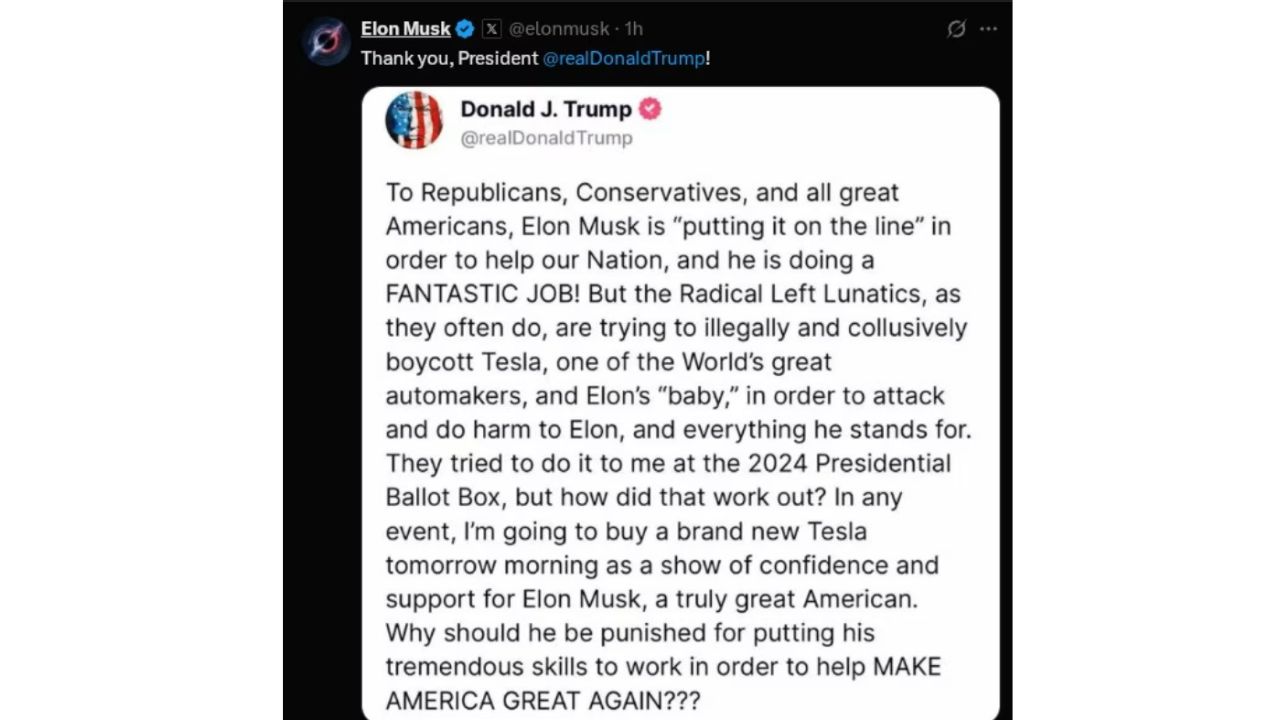Click the Grok explain-post icon
The image size is (1280, 720).
(x=956, y=29)
